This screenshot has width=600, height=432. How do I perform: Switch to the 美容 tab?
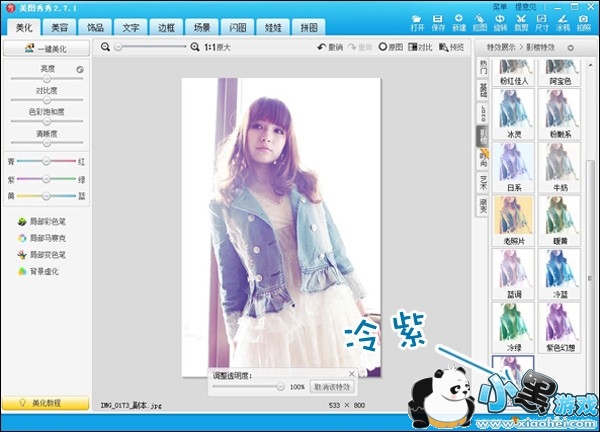pos(59,28)
